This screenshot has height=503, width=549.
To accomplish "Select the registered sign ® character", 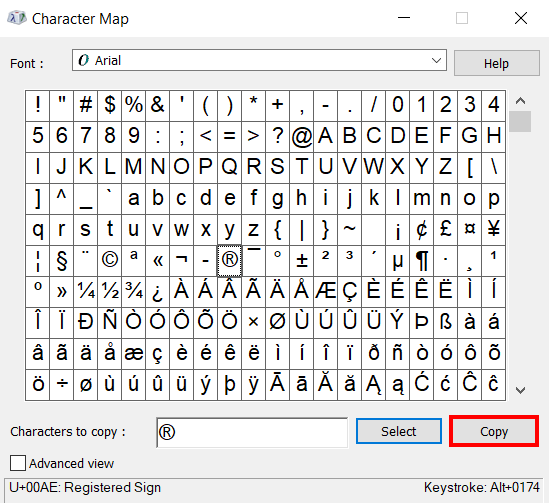I will [229, 261].
